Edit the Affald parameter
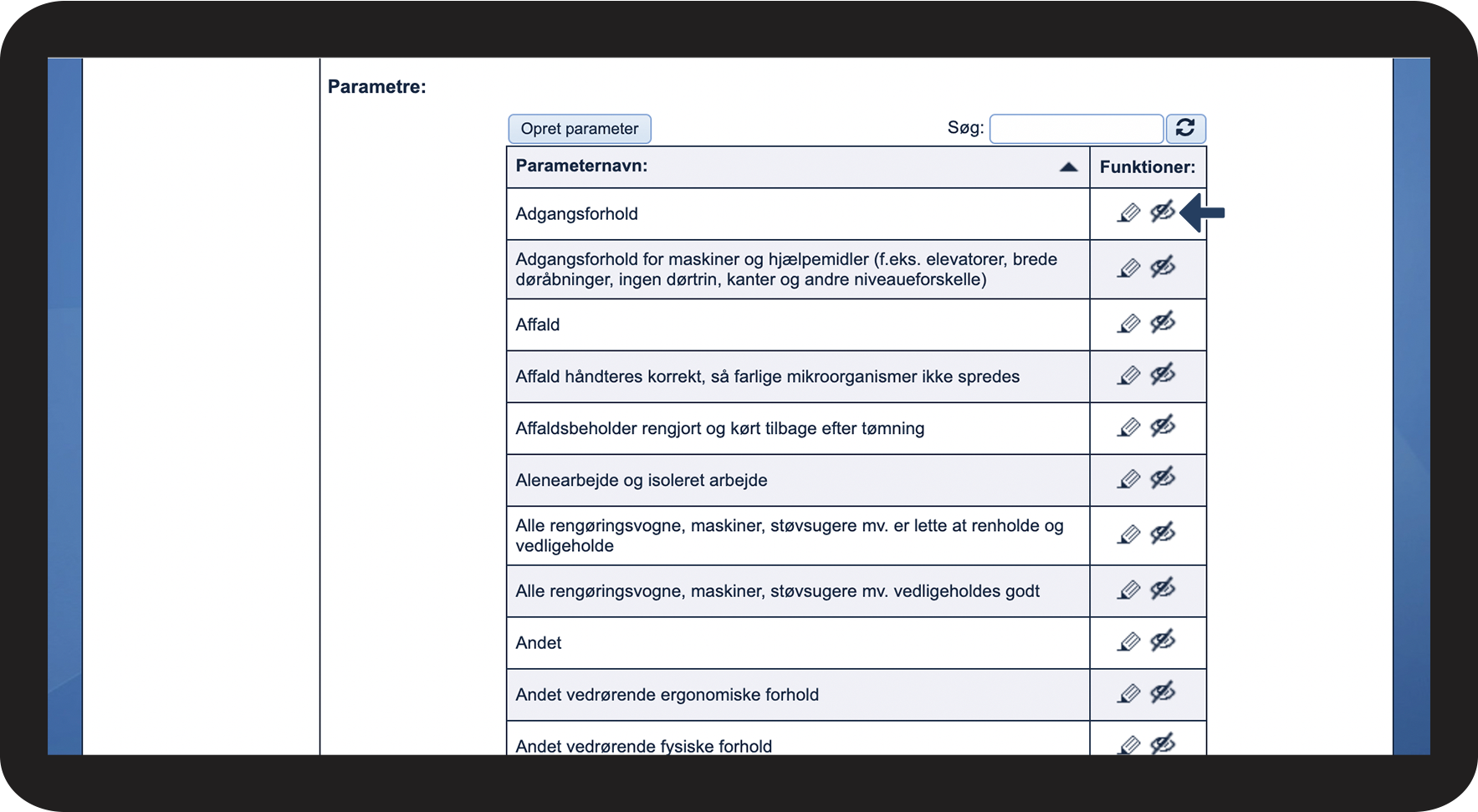The width and height of the screenshot is (1478, 812). pyautogui.click(x=1128, y=324)
